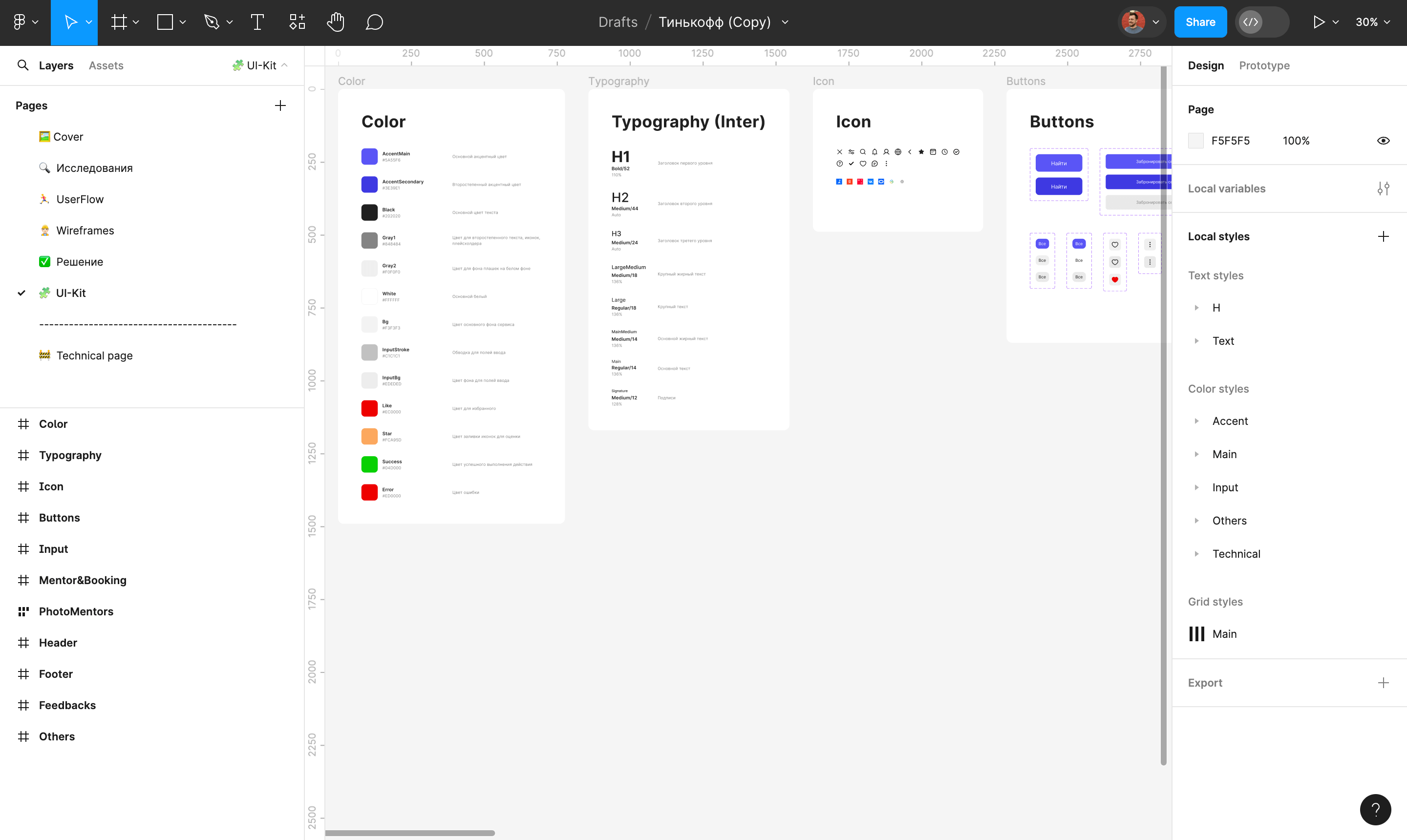Toggle page background visibility eye
Viewport: 1407px width, 840px height.
click(1383, 141)
